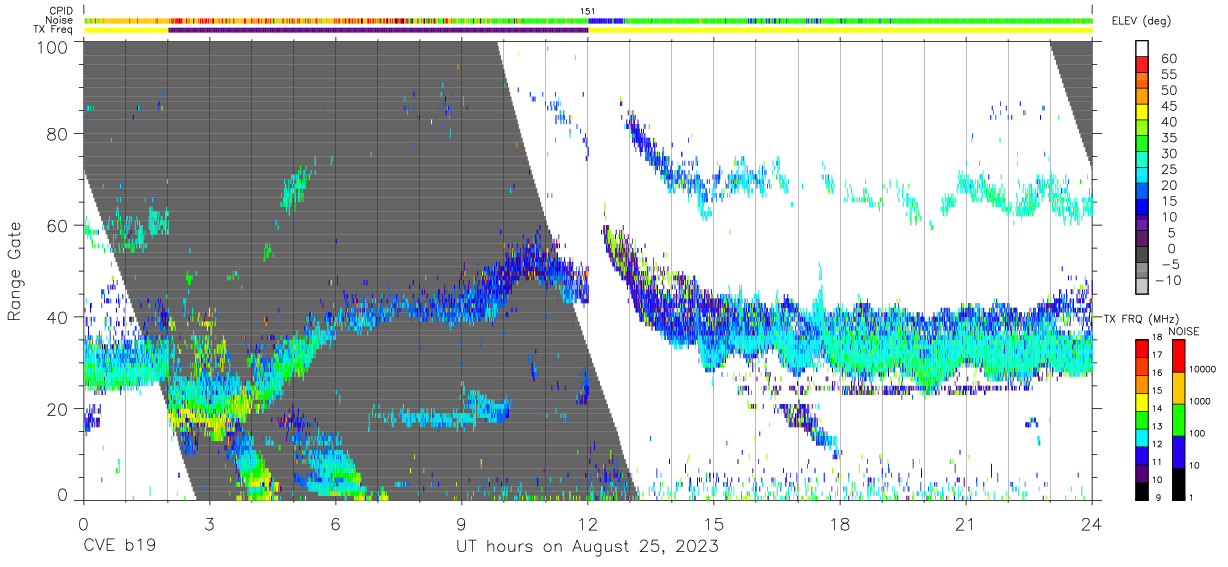Click the 'Noise' row label above the plot
This screenshot has height=567, width=1228.
coord(60,19)
